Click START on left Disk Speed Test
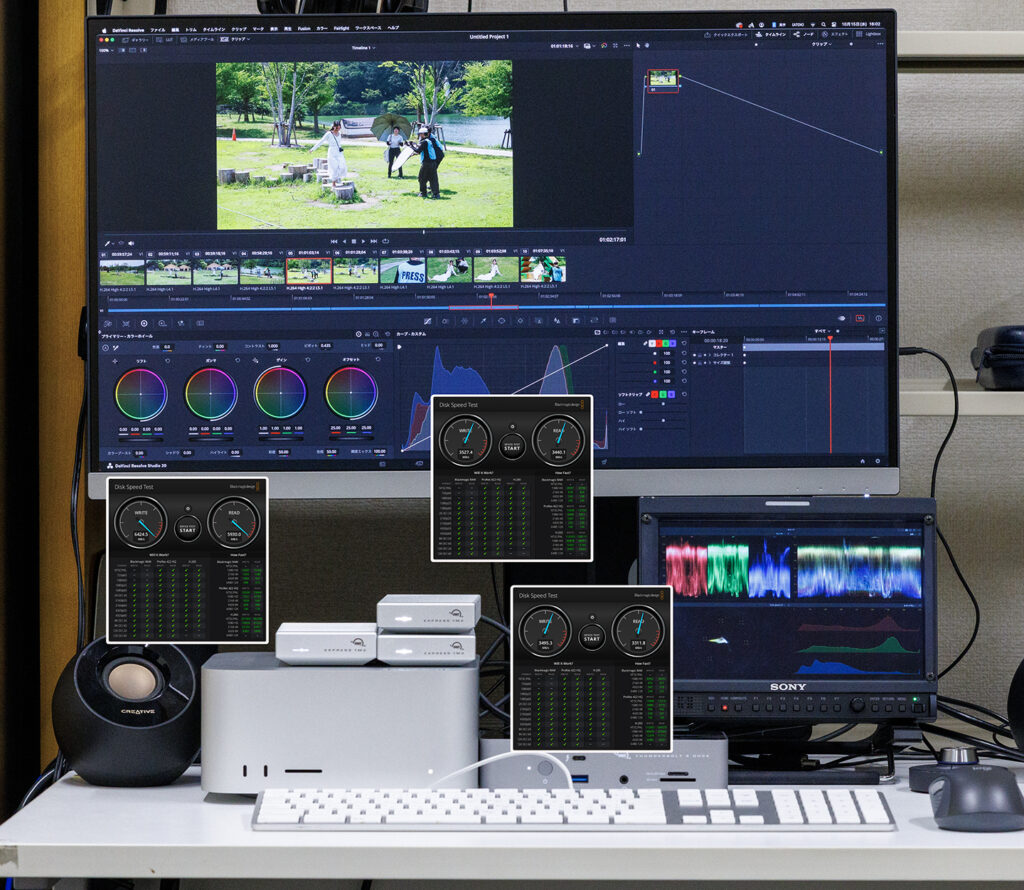Image resolution: width=1024 pixels, height=890 pixels. pyautogui.click(x=187, y=527)
